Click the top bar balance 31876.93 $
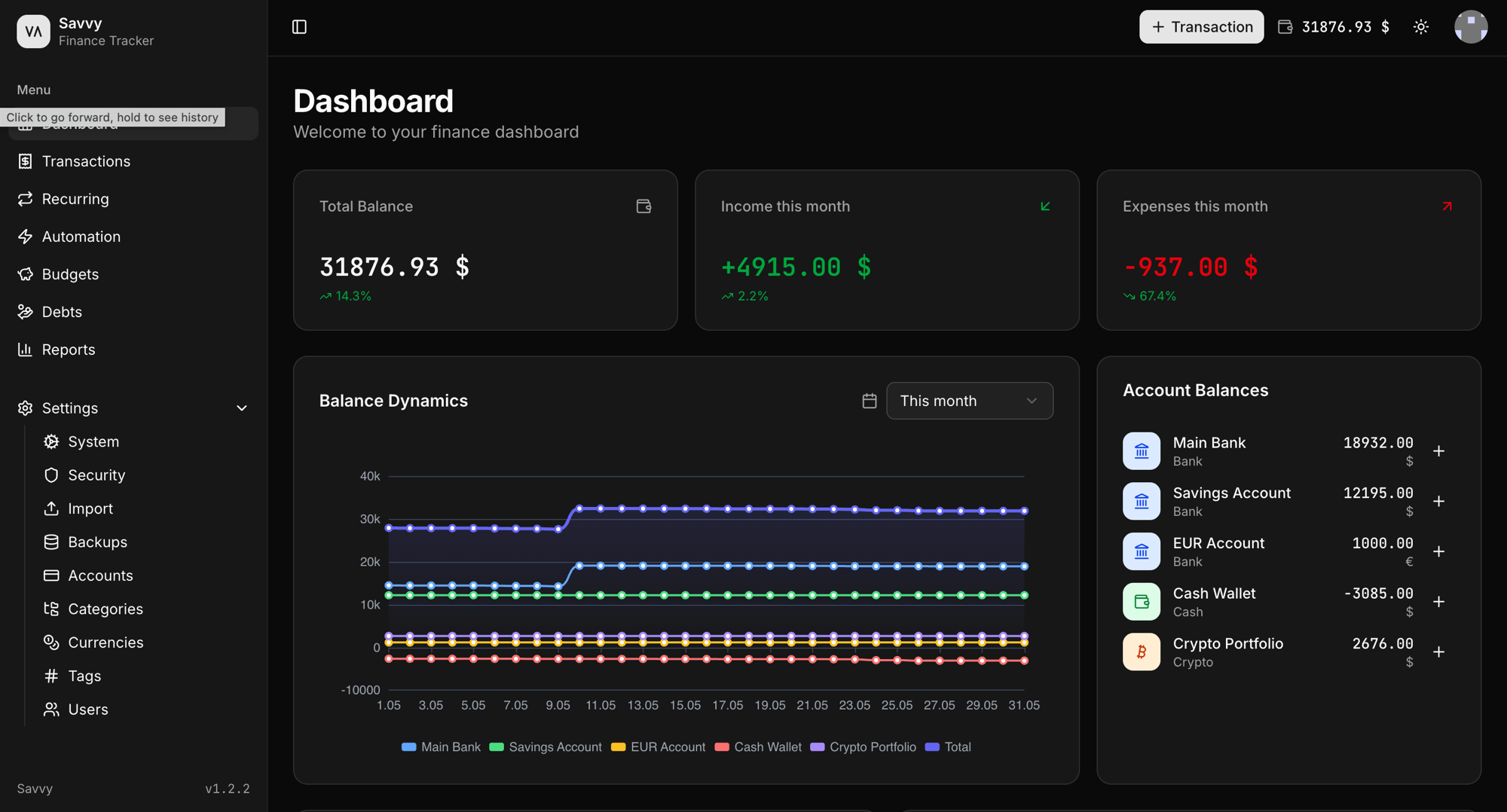The width and height of the screenshot is (1507, 812). 1346,27
